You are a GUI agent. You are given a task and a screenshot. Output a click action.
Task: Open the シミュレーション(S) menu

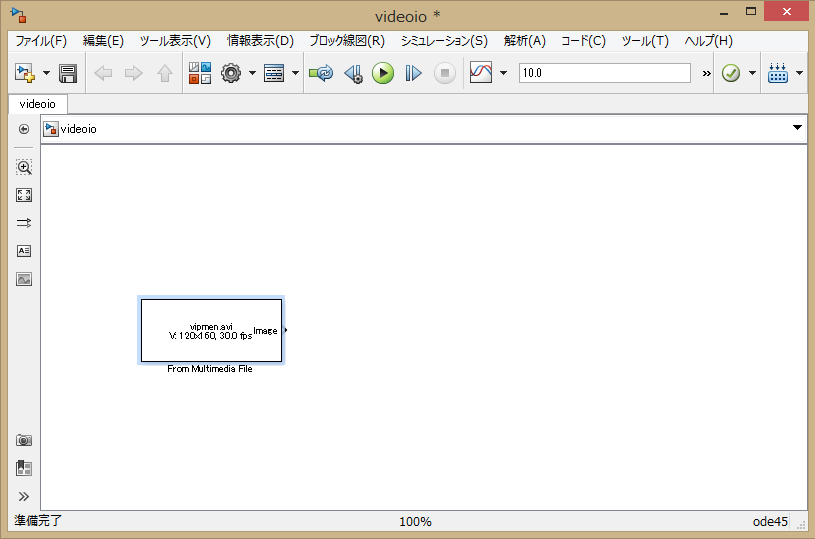(444, 41)
